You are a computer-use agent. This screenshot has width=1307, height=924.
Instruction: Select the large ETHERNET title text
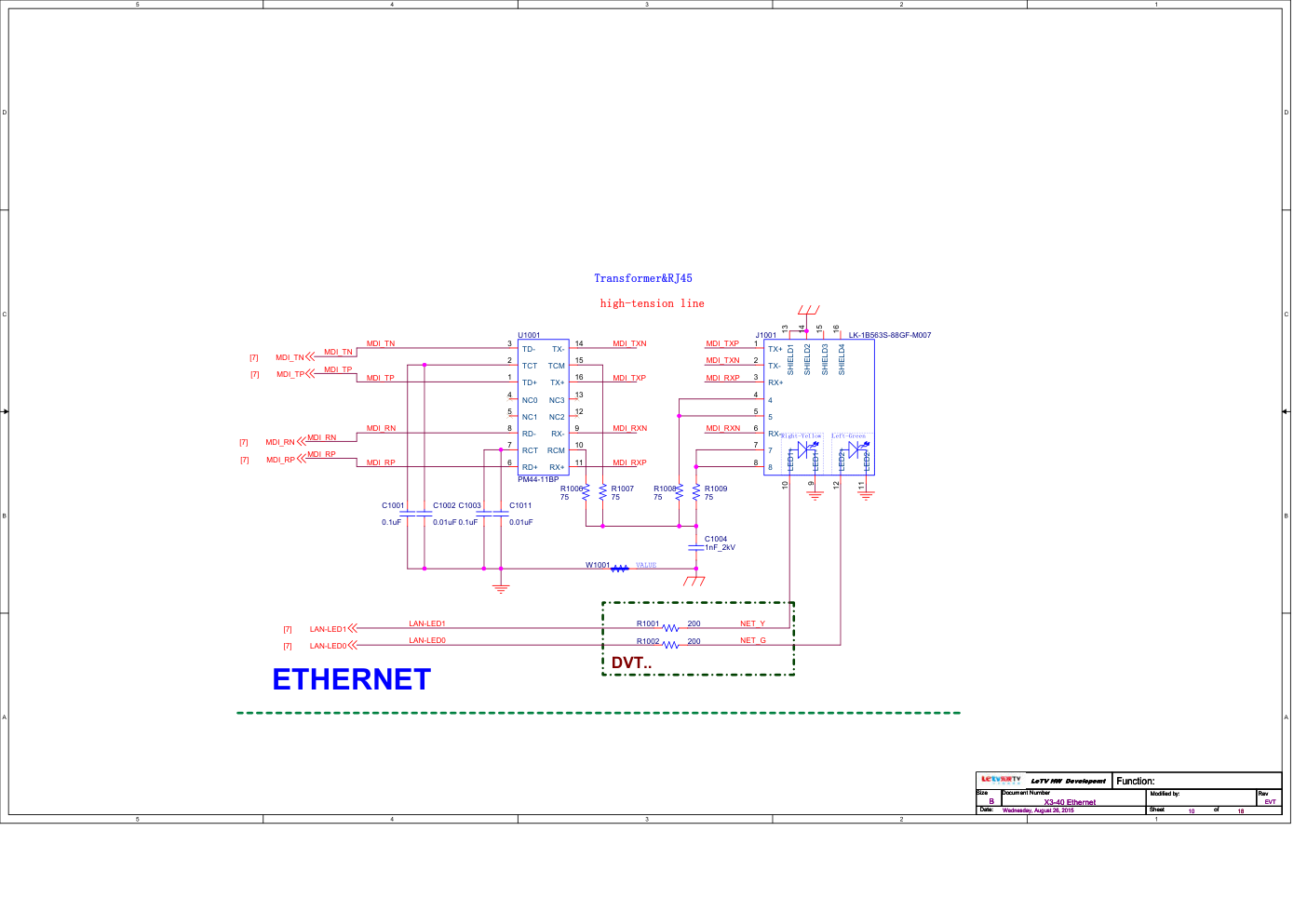coord(351,679)
